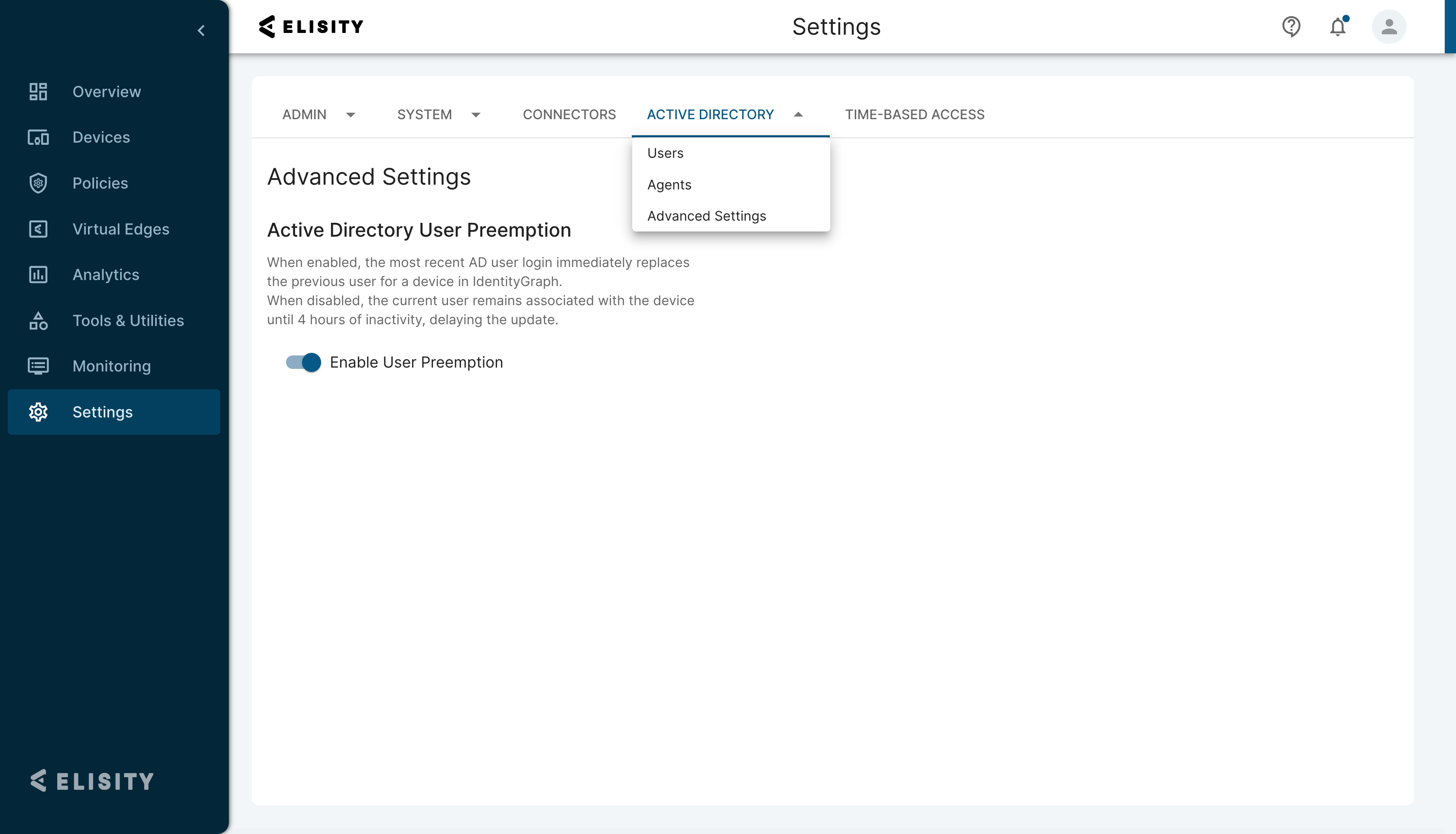
Task: Click the user profile avatar
Action: pyautogui.click(x=1389, y=26)
